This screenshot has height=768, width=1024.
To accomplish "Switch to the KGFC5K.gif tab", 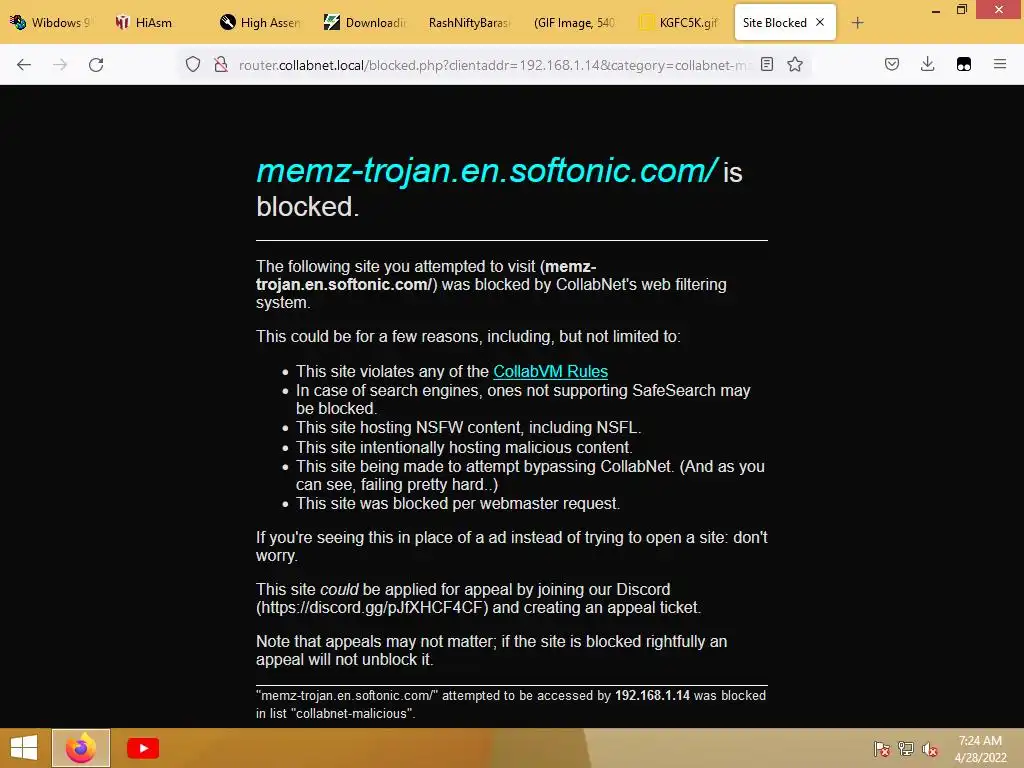I will point(679,23).
